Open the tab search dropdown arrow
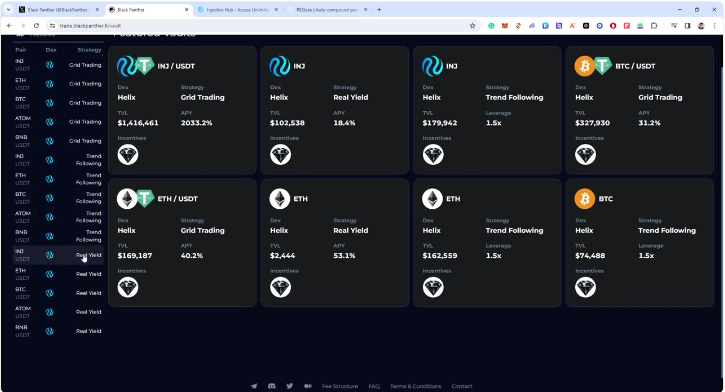This screenshot has width=725, height=392. click(8, 9)
